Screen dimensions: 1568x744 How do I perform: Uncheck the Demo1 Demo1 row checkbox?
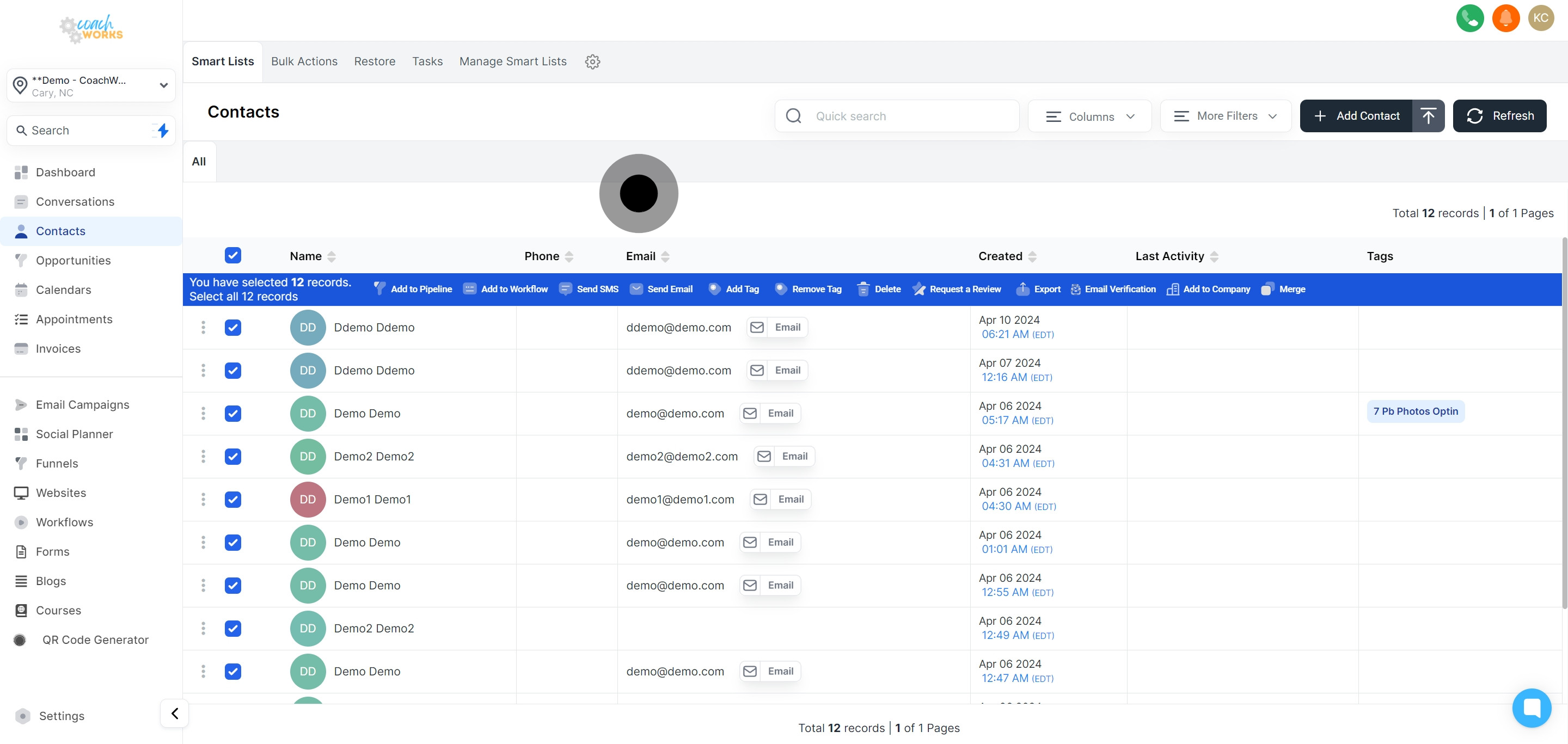[x=232, y=500]
